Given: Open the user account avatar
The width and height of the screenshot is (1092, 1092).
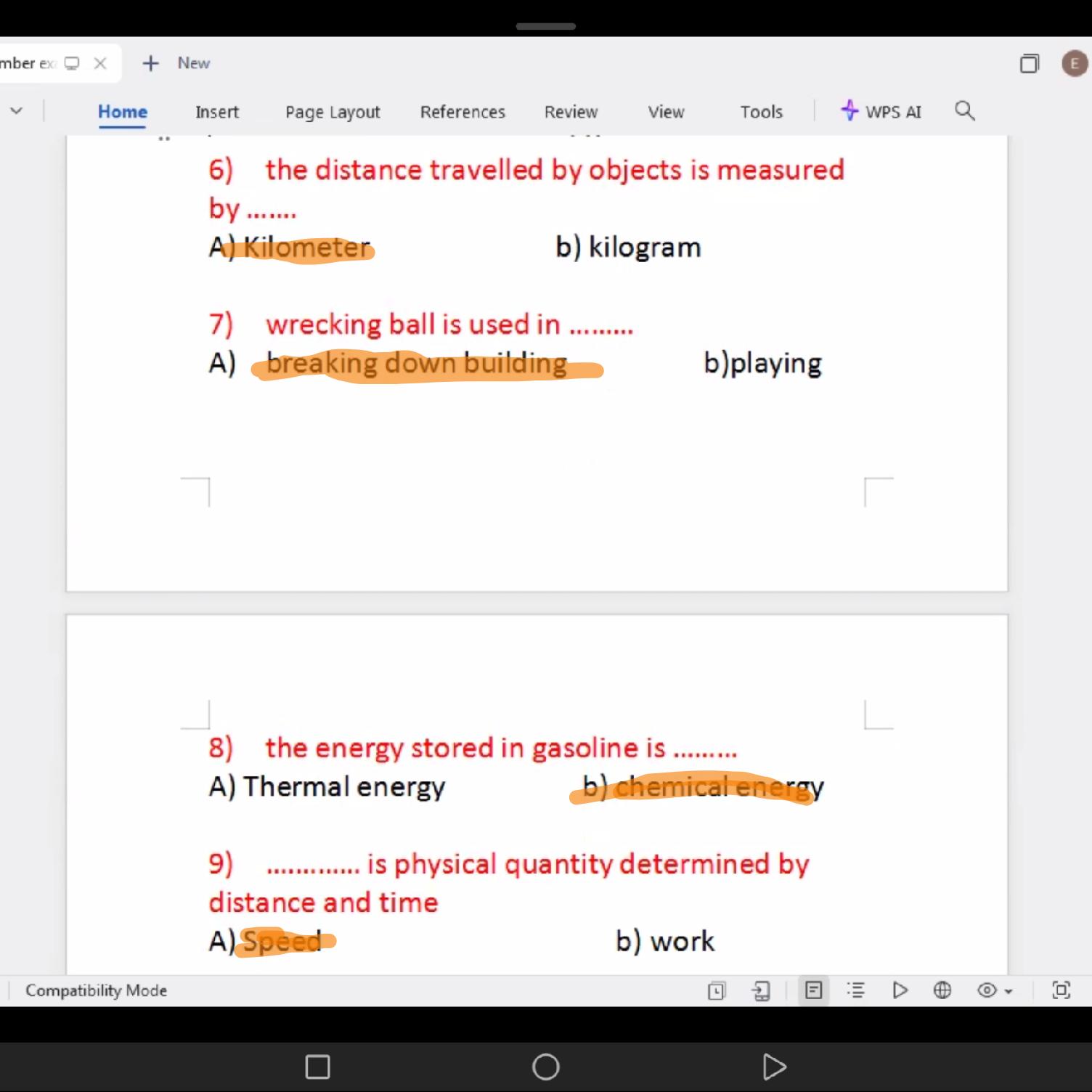Looking at the screenshot, I should 1075,64.
